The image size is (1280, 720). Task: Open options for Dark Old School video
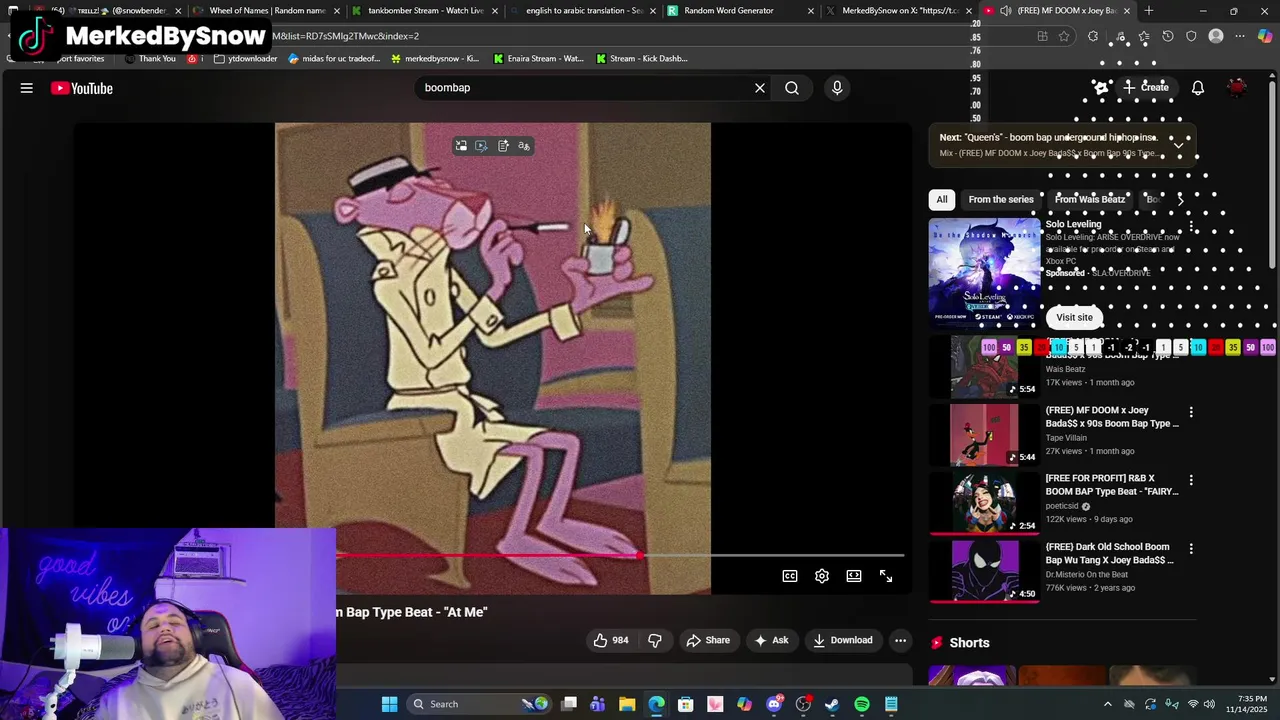pos(1191,549)
